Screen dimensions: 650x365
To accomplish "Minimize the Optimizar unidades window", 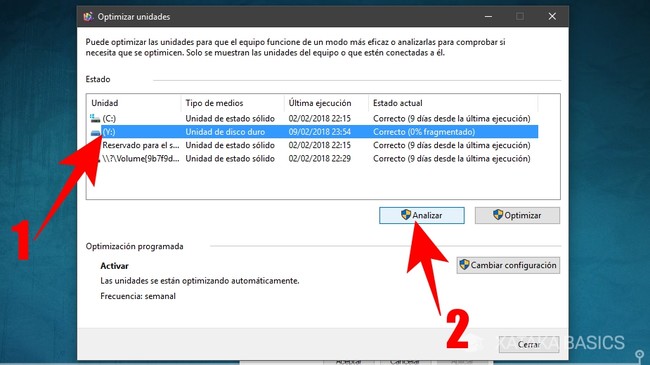I will pyautogui.click(x=488, y=17).
